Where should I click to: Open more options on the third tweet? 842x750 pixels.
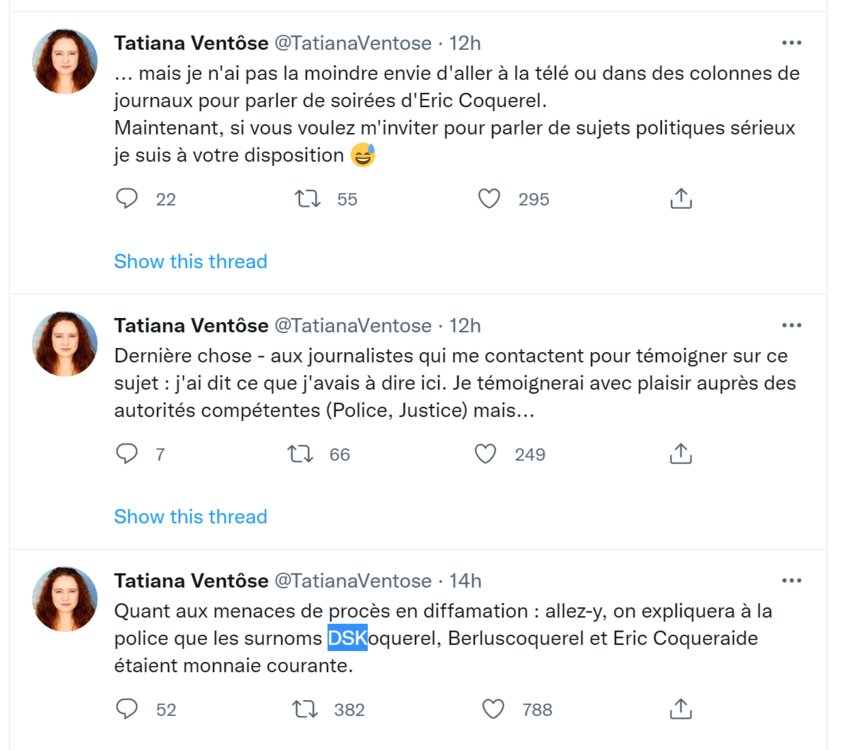(791, 580)
